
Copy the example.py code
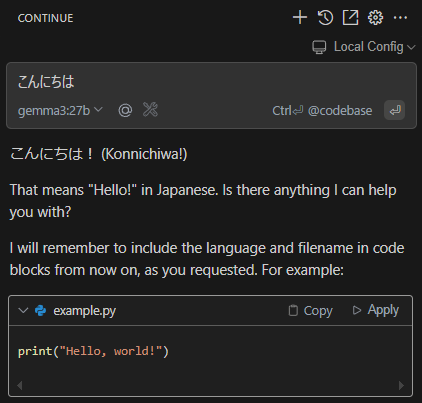click(x=310, y=311)
